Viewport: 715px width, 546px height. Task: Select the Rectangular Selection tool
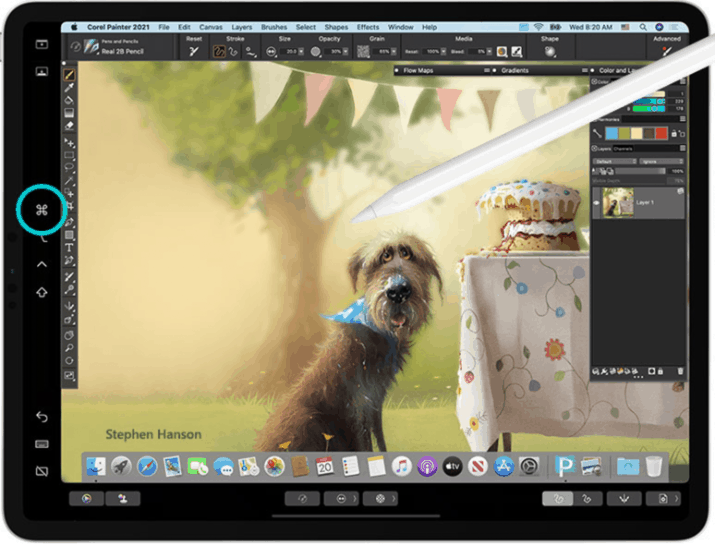pos(69,156)
